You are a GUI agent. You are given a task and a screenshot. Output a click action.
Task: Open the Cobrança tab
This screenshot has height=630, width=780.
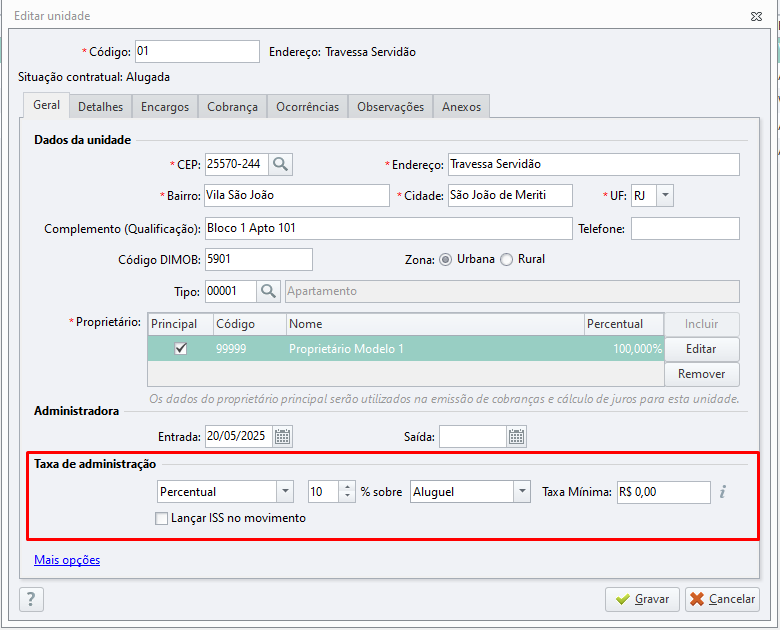(x=232, y=106)
